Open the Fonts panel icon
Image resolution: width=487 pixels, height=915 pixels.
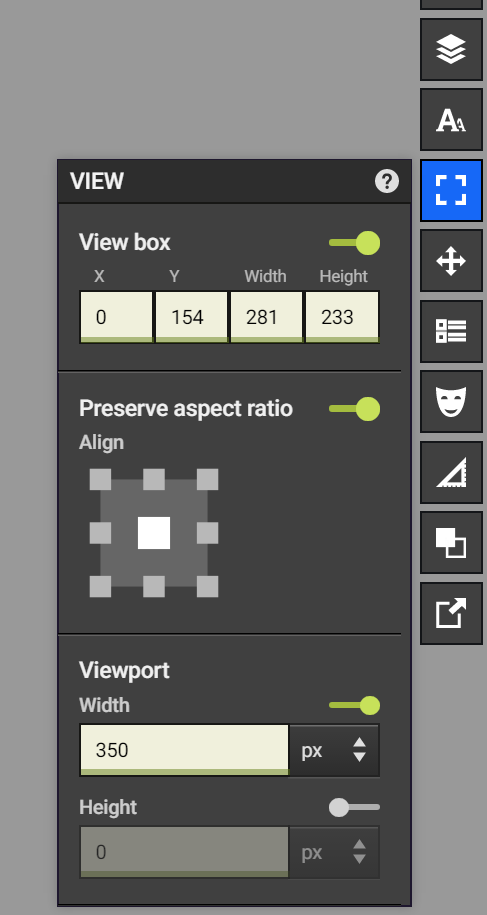[451, 120]
